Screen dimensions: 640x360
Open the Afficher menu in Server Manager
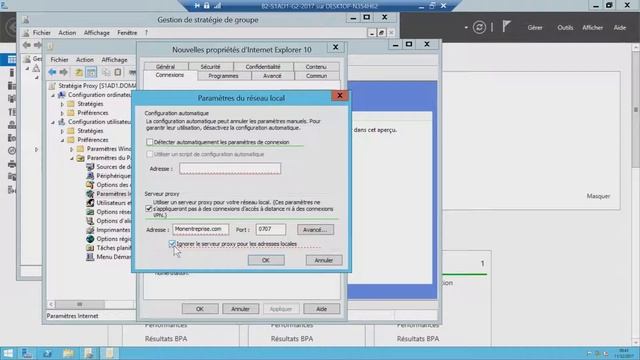(x=592, y=28)
